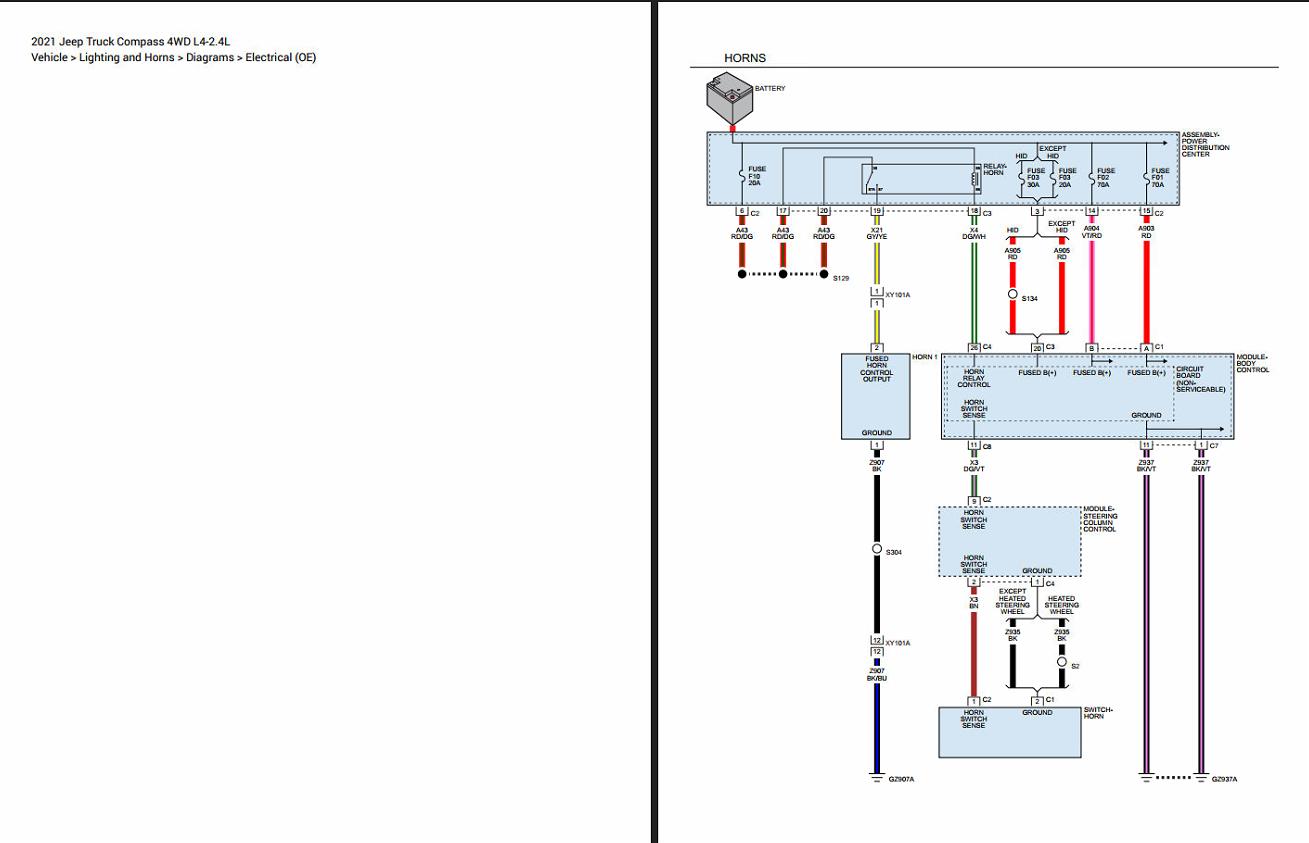Click the RELAY-HORN label
Image resolution: width=1309 pixels, height=843 pixels.
pos(995,170)
